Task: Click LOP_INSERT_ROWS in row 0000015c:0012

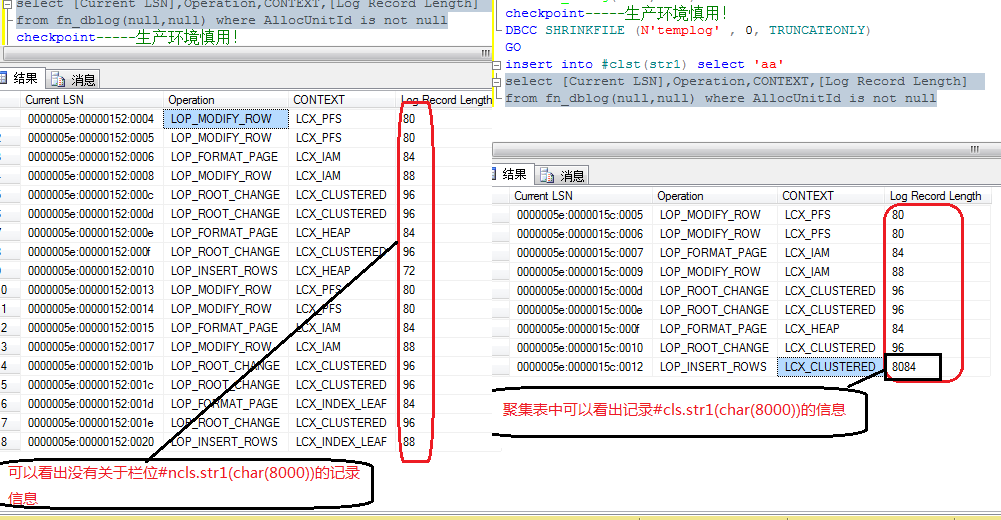Action: click(x=713, y=367)
